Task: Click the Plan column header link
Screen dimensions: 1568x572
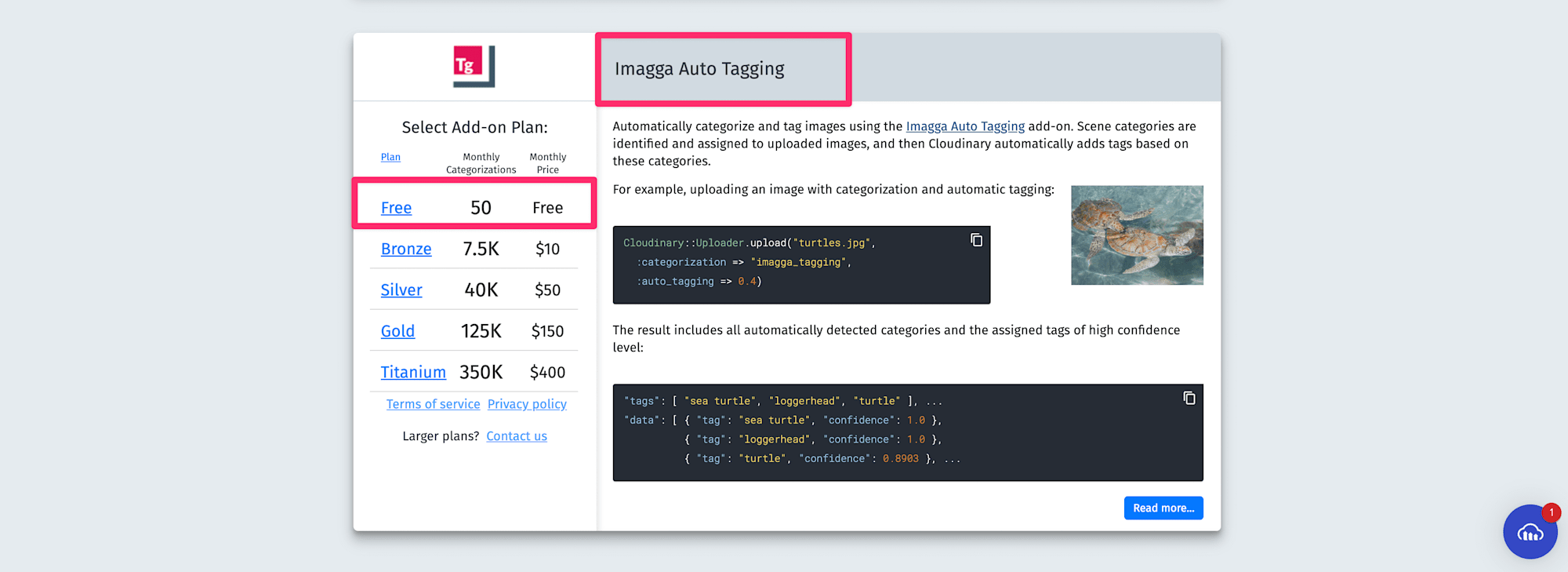Action: click(390, 157)
